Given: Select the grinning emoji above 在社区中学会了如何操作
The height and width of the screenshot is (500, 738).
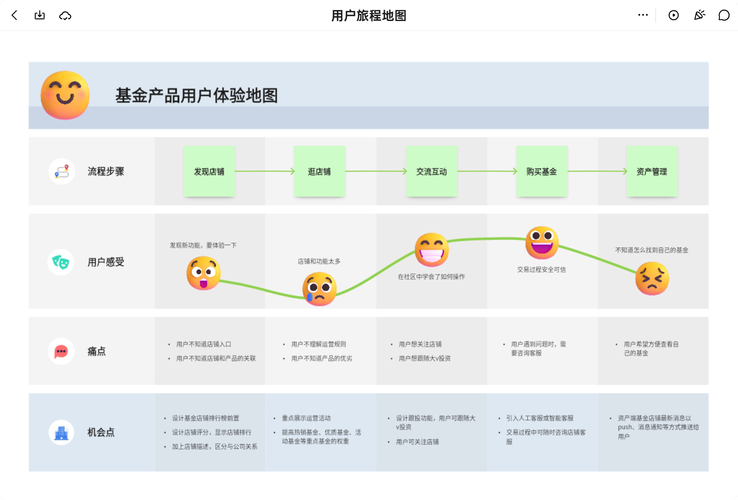Looking at the screenshot, I should 431,250.
